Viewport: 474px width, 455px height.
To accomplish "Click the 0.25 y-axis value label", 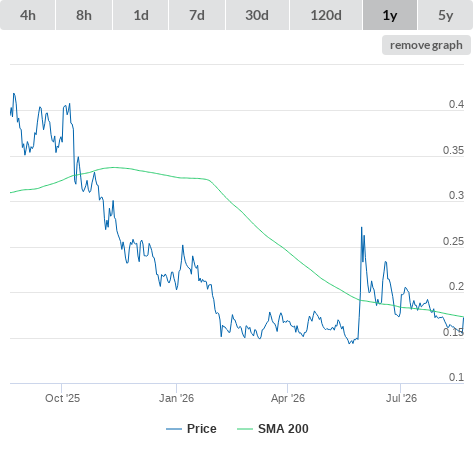I will [x=453, y=241].
